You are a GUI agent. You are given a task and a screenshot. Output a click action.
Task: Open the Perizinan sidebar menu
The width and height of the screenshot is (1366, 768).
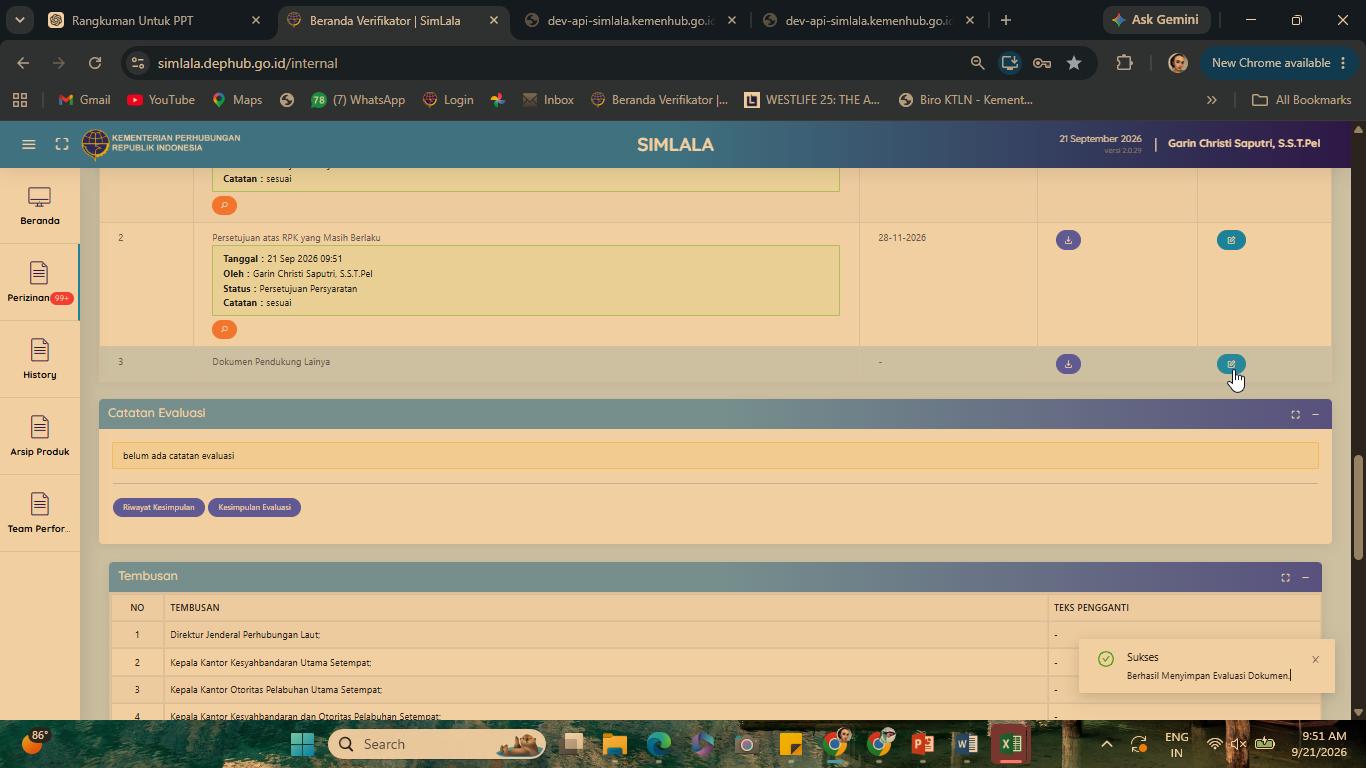pos(40,283)
